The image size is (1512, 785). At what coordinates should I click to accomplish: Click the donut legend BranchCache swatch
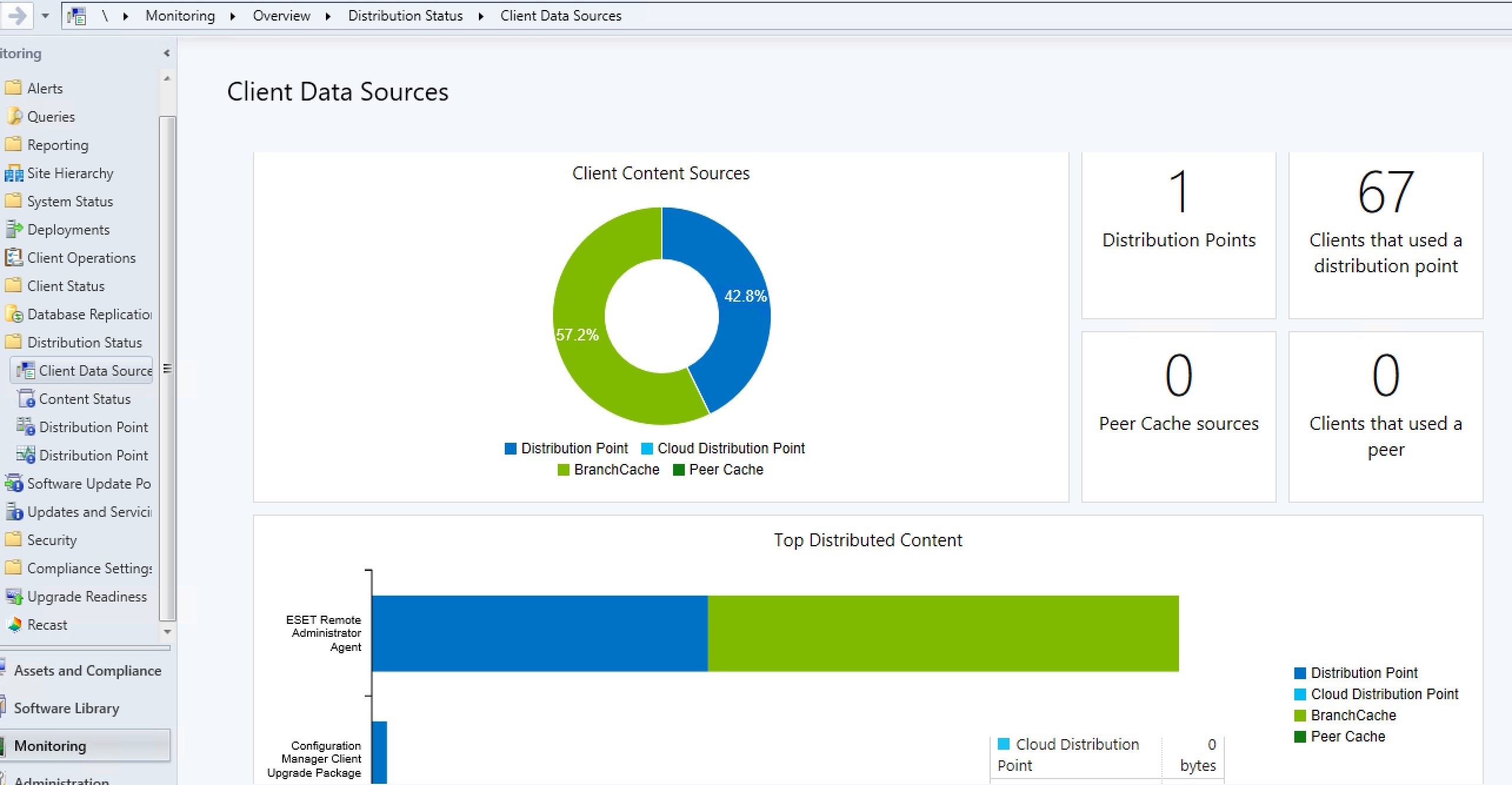pos(563,470)
